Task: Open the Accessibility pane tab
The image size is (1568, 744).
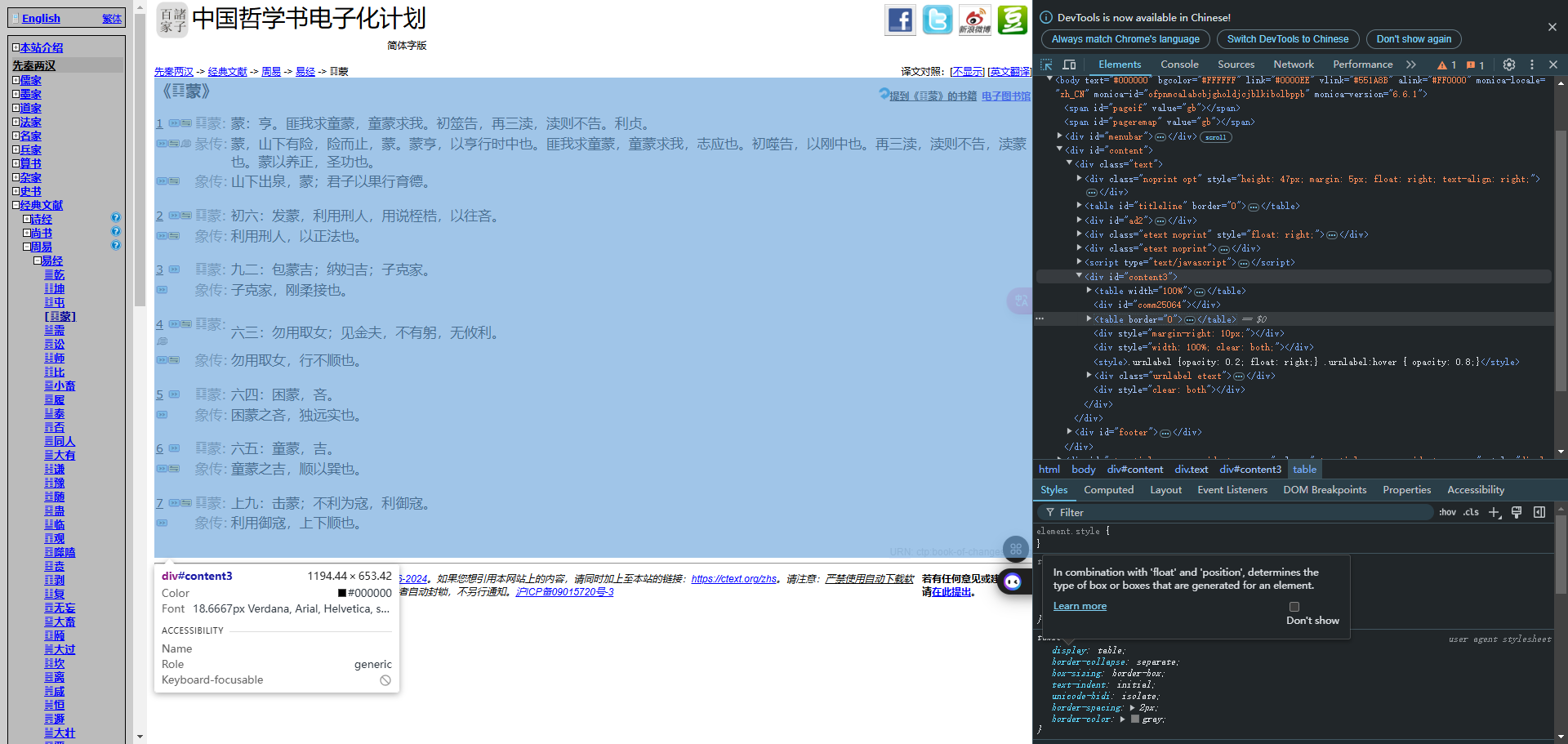Action: [x=1475, y=490]
